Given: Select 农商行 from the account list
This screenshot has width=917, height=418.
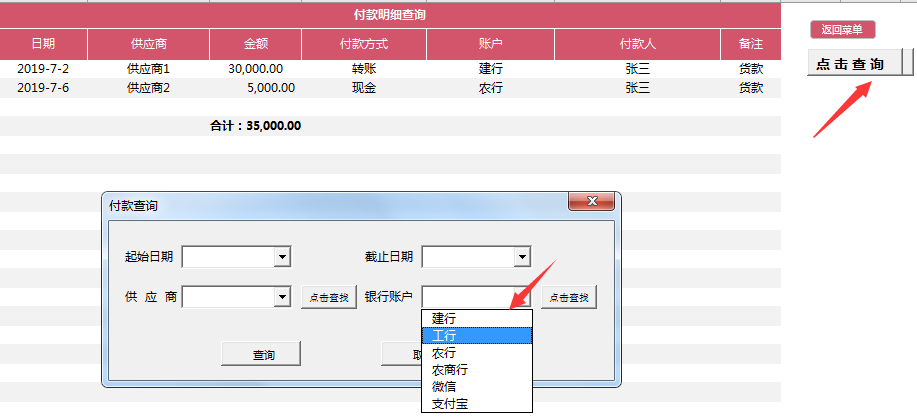Looking at the screenshot, I should click(477, 370).
